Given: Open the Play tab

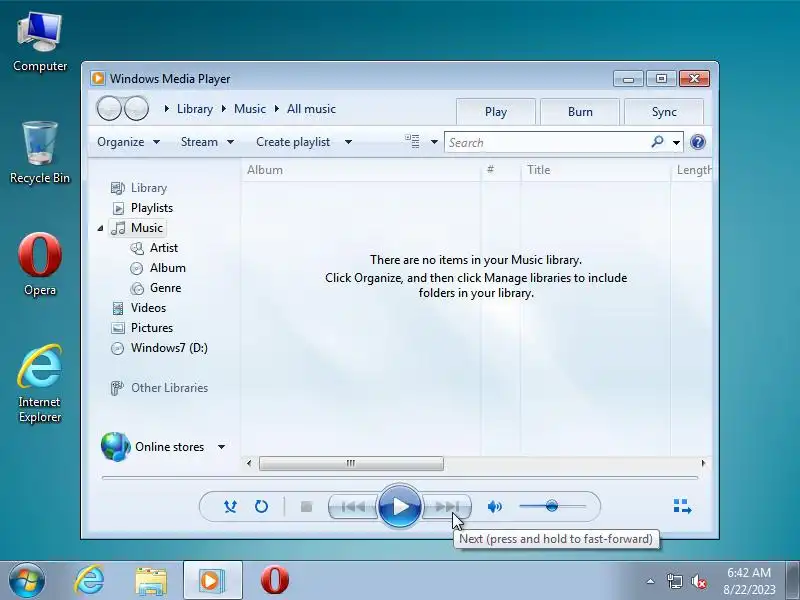Looking at the screenshot, I should tap(495, 112).
